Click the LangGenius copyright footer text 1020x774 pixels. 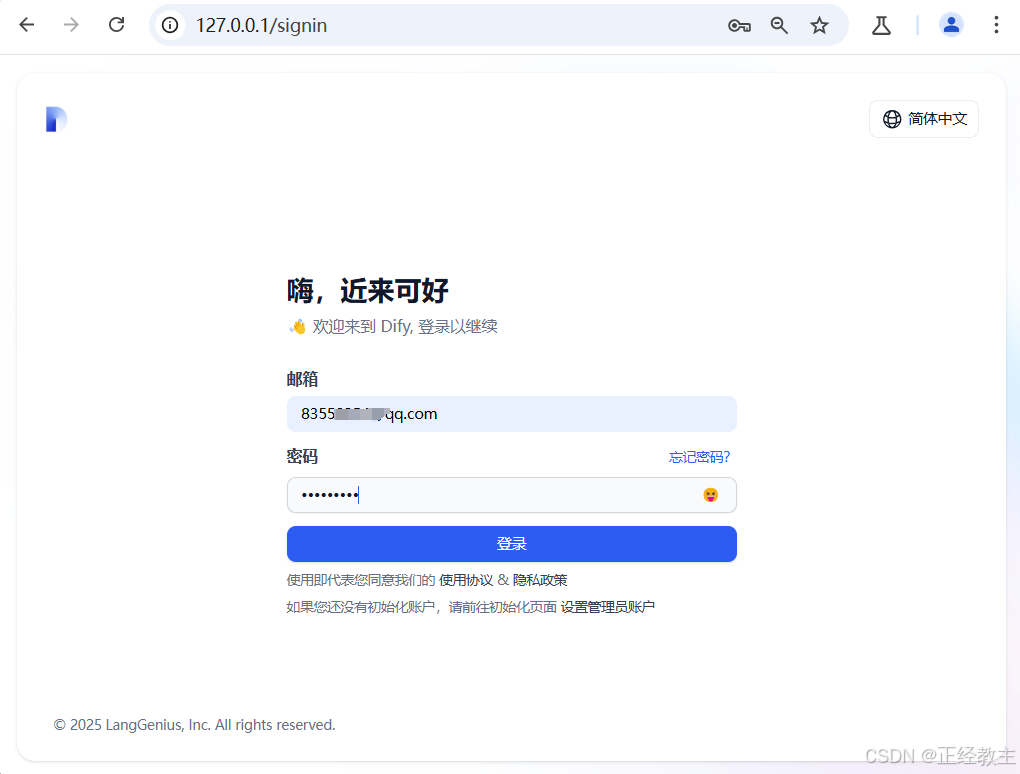(195, 725)
